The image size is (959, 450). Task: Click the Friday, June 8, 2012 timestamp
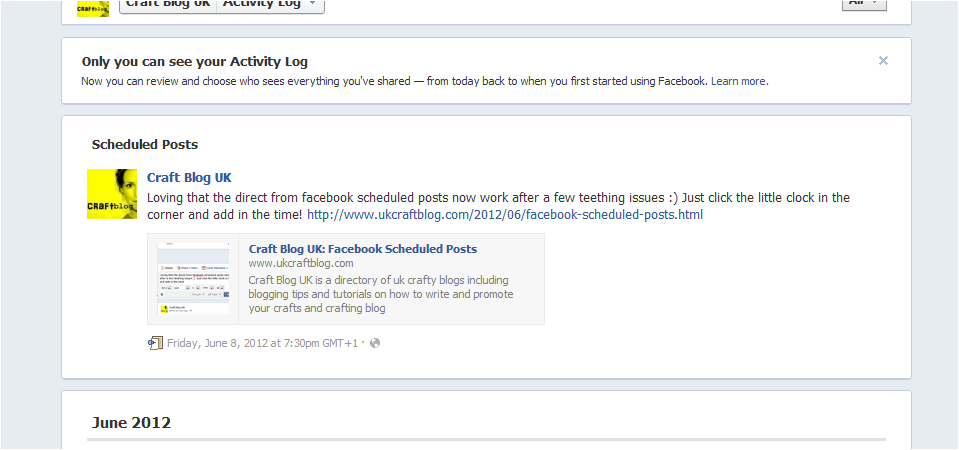pyautogui.click(x=262, y=343)
